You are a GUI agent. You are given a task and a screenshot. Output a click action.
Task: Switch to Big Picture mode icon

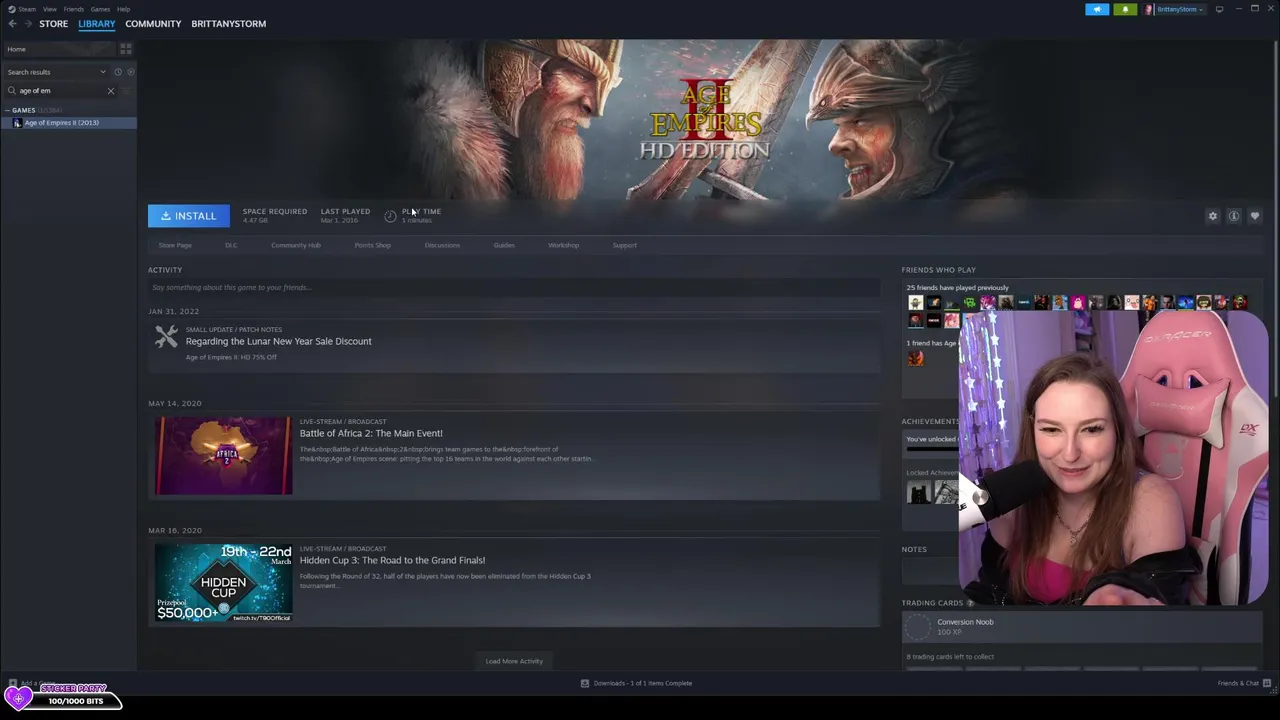(x=1219, y=9)
